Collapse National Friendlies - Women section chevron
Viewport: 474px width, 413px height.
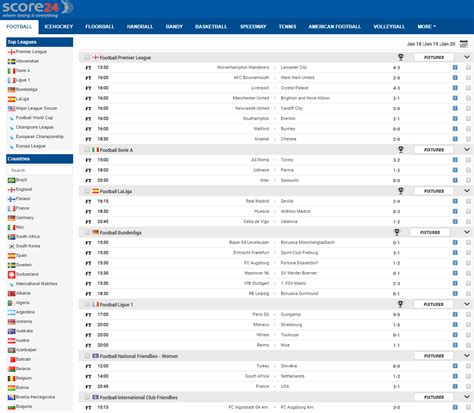click(467, 356)
